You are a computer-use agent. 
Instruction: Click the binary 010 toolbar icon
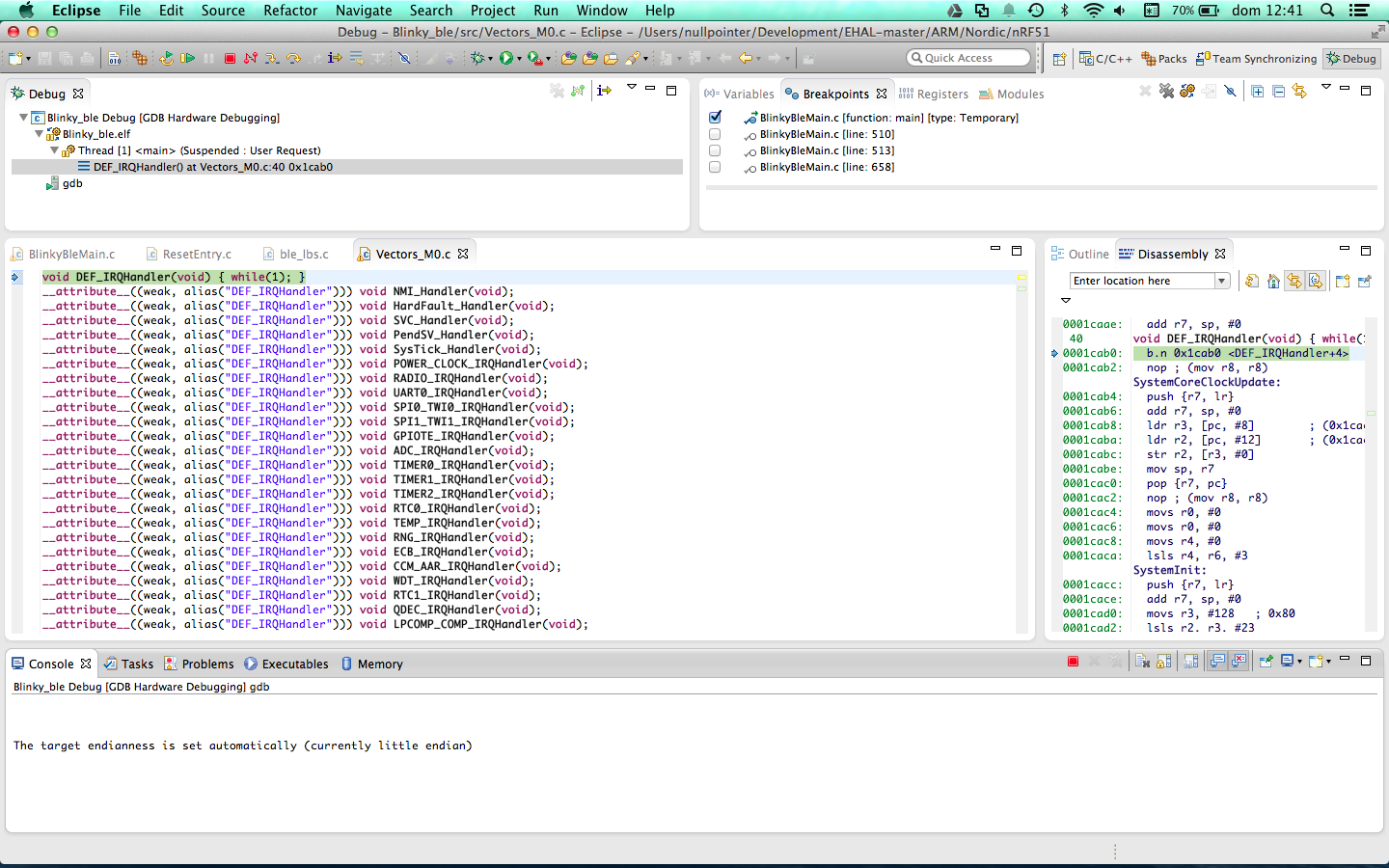click(x=115, y=58)
